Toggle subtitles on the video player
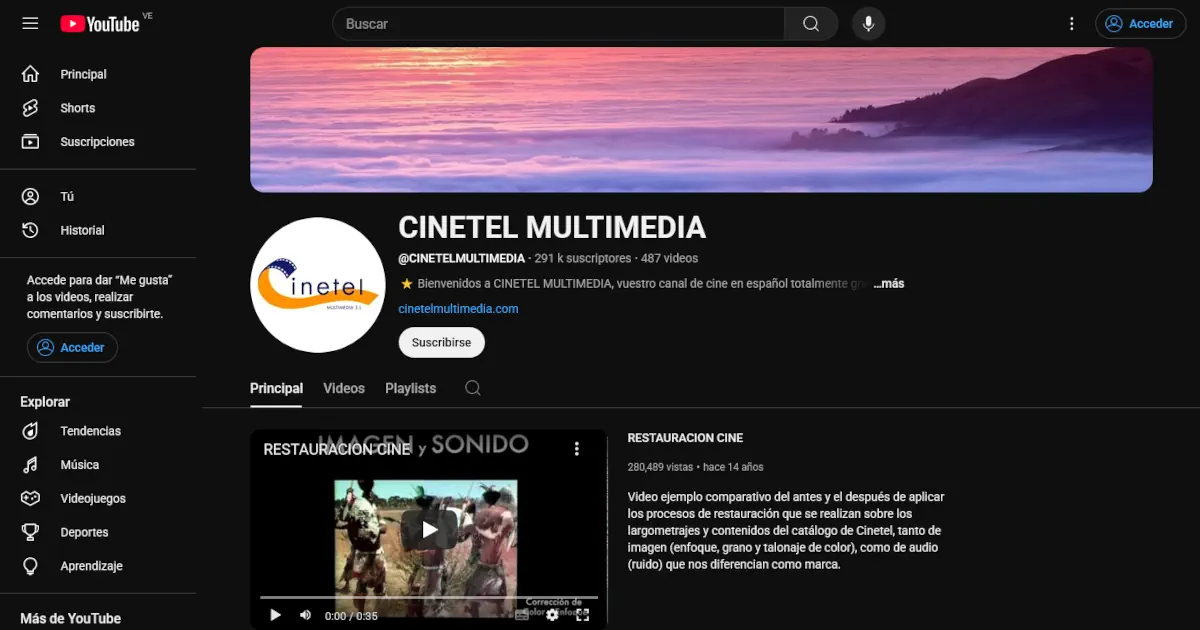The width and height of the screenshot is (1200, 630). (x=522, y=615)
